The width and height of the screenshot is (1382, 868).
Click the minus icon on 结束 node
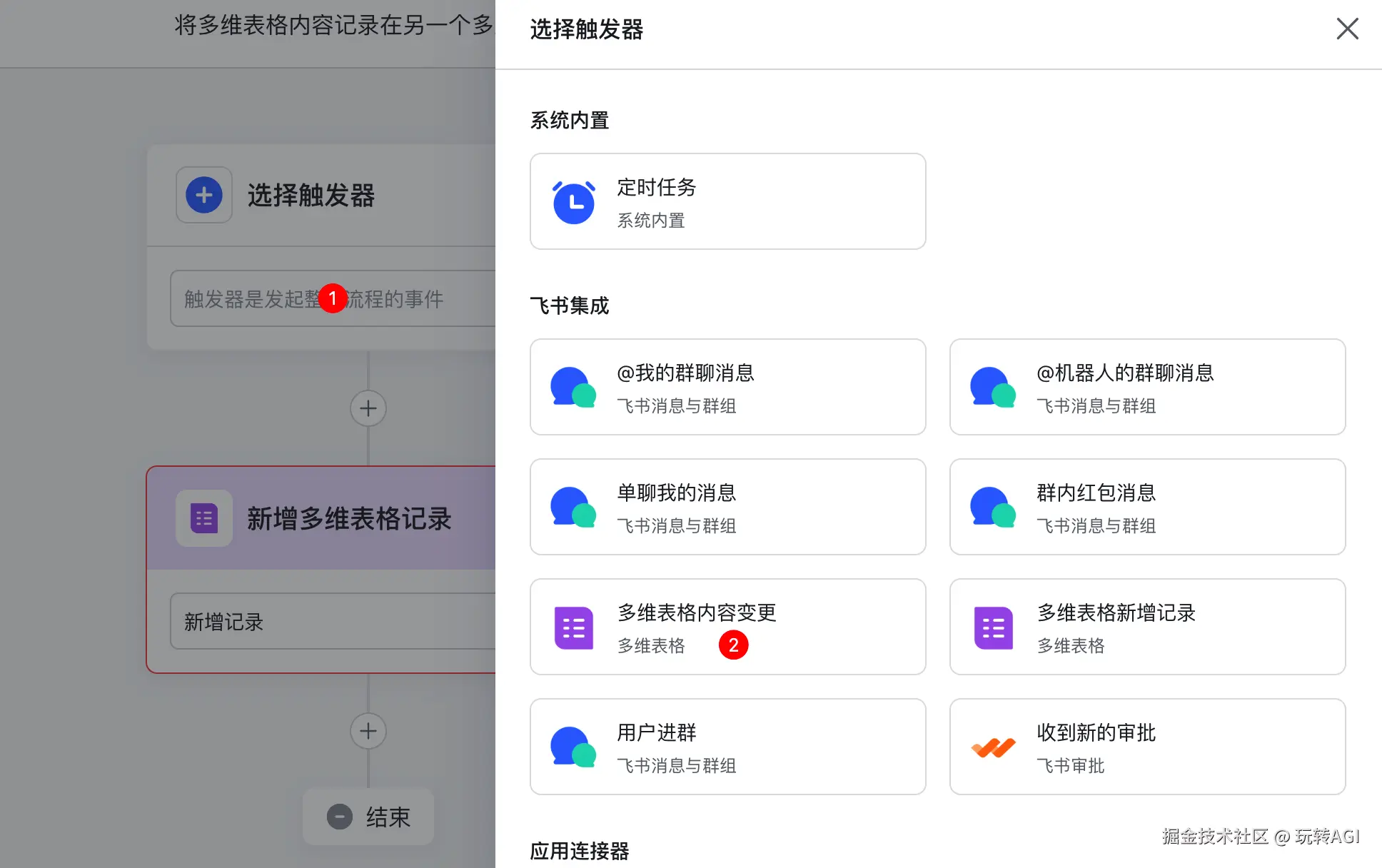[340, 817]
